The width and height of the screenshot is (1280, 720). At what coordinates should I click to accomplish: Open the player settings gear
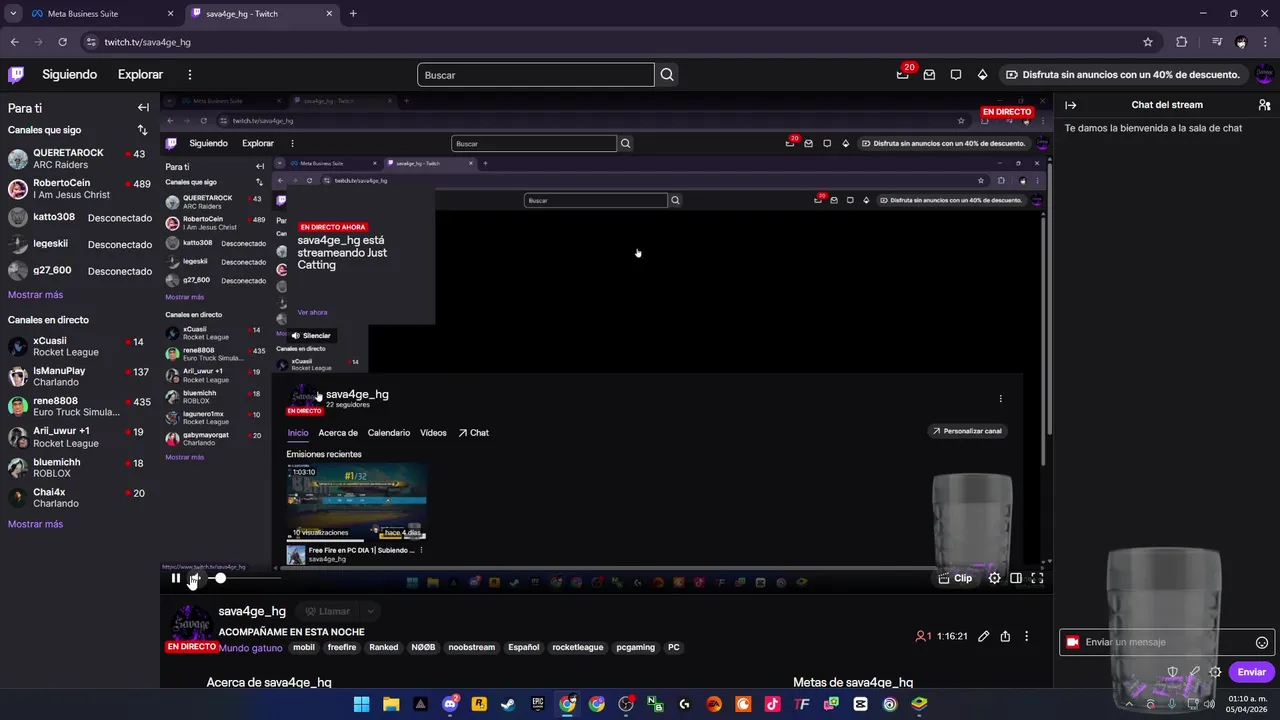[x=994, y=578]
